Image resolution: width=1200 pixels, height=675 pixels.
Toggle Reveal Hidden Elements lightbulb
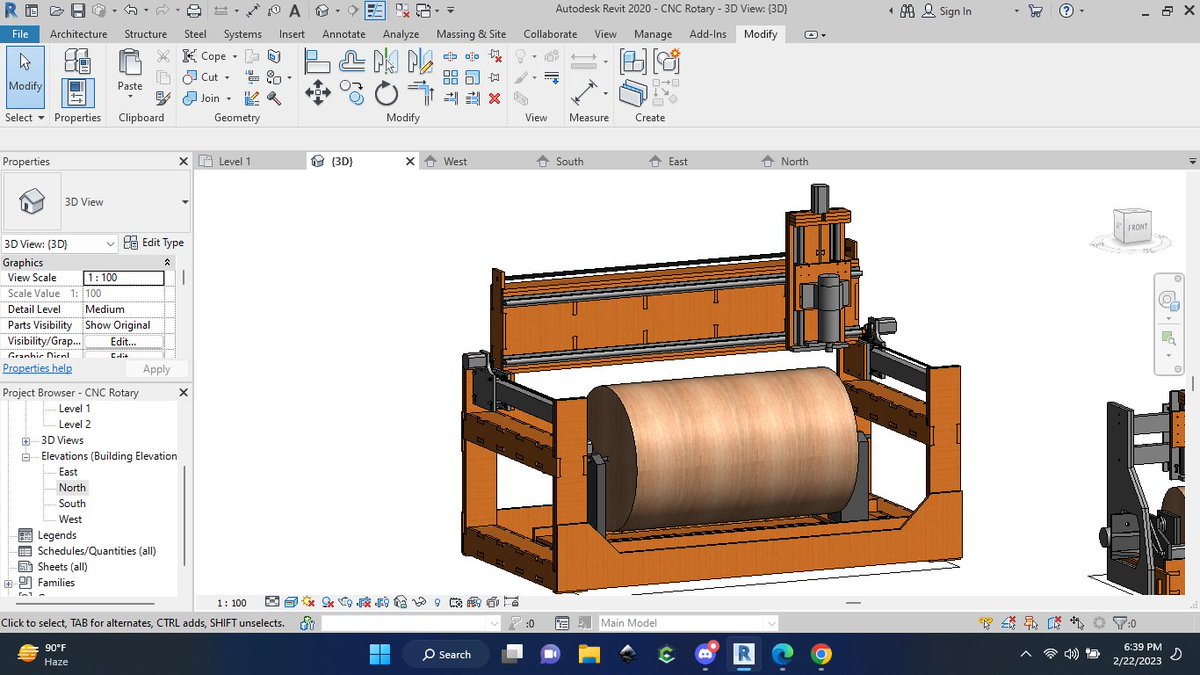(x=436, y=602)
